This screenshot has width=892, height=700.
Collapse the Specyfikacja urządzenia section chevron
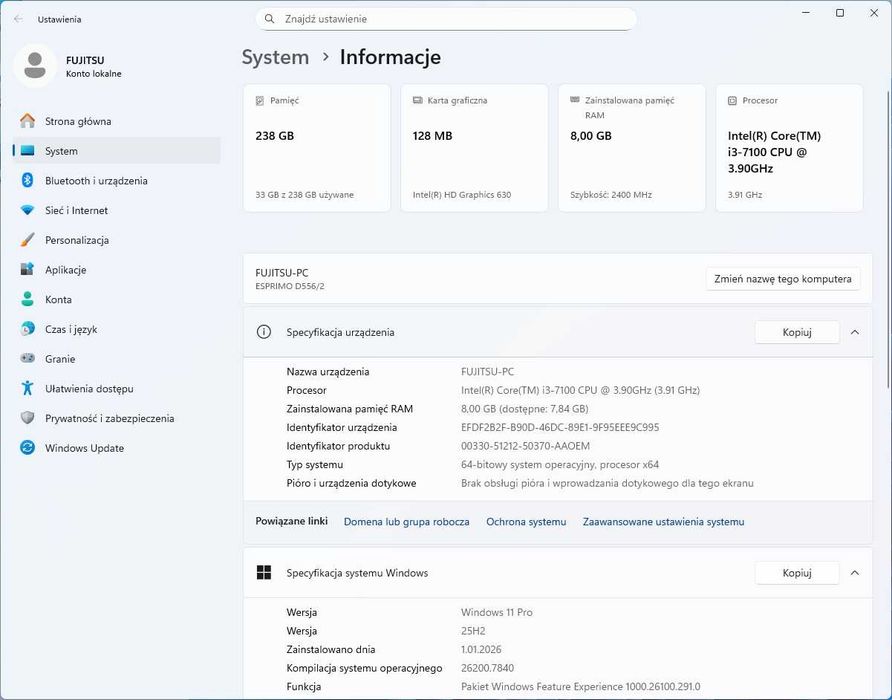[x=854, y=332]
